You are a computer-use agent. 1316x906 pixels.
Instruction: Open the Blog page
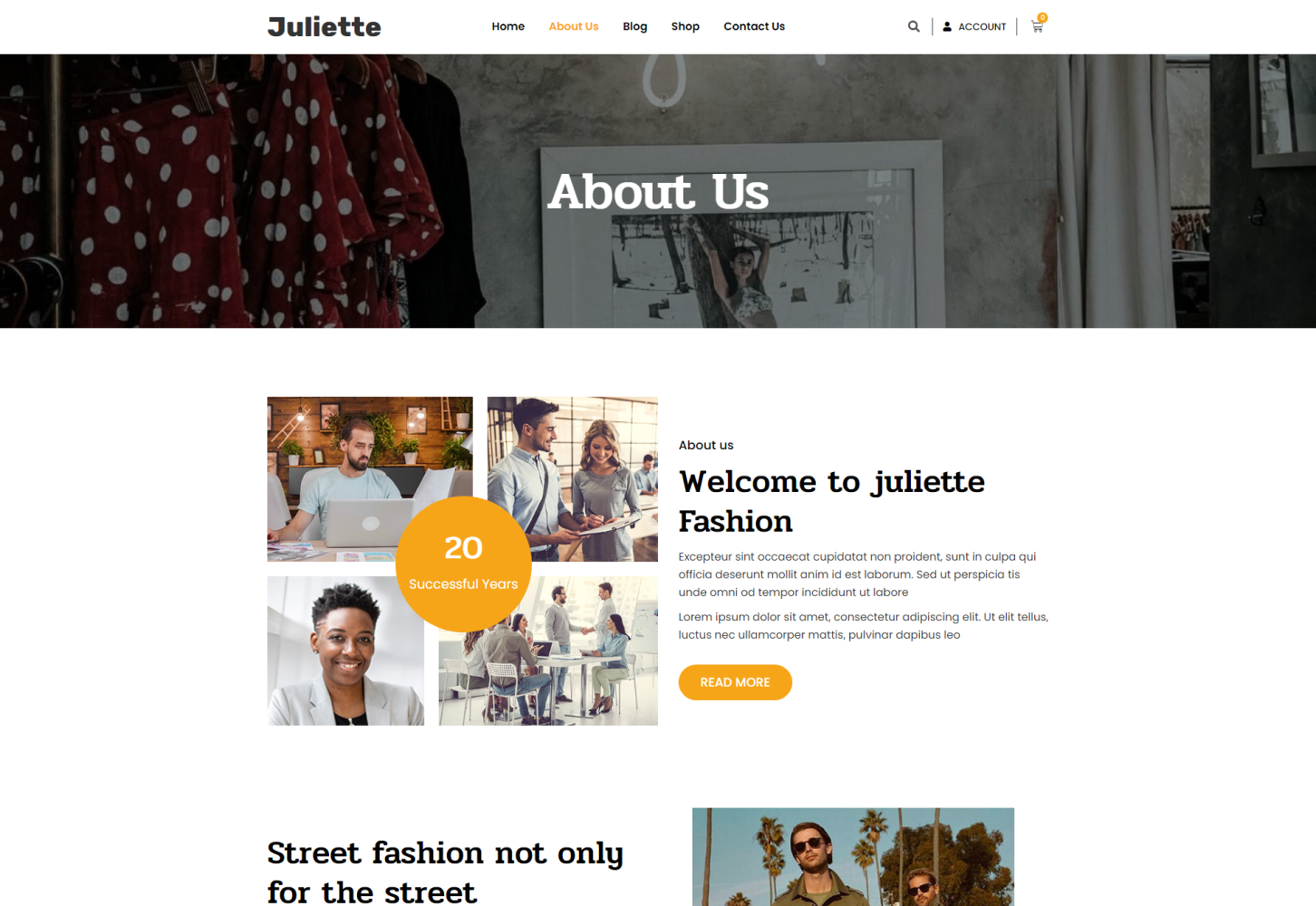(634, 26)
